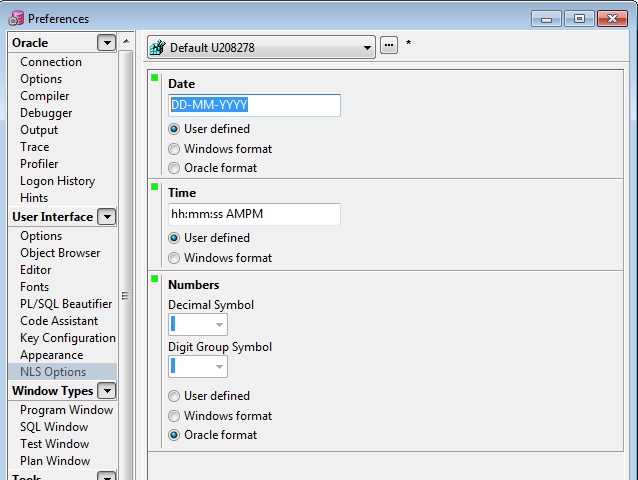Select Windows format radio for Date

[174, 149]
